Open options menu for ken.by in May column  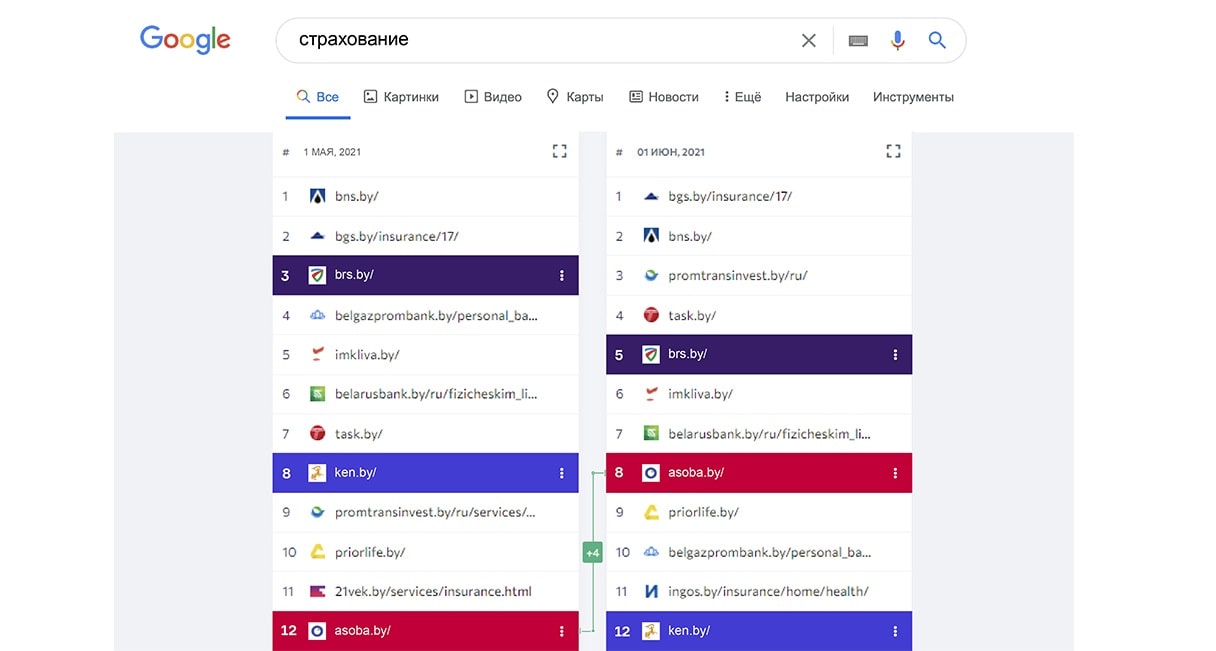(562, 473)
